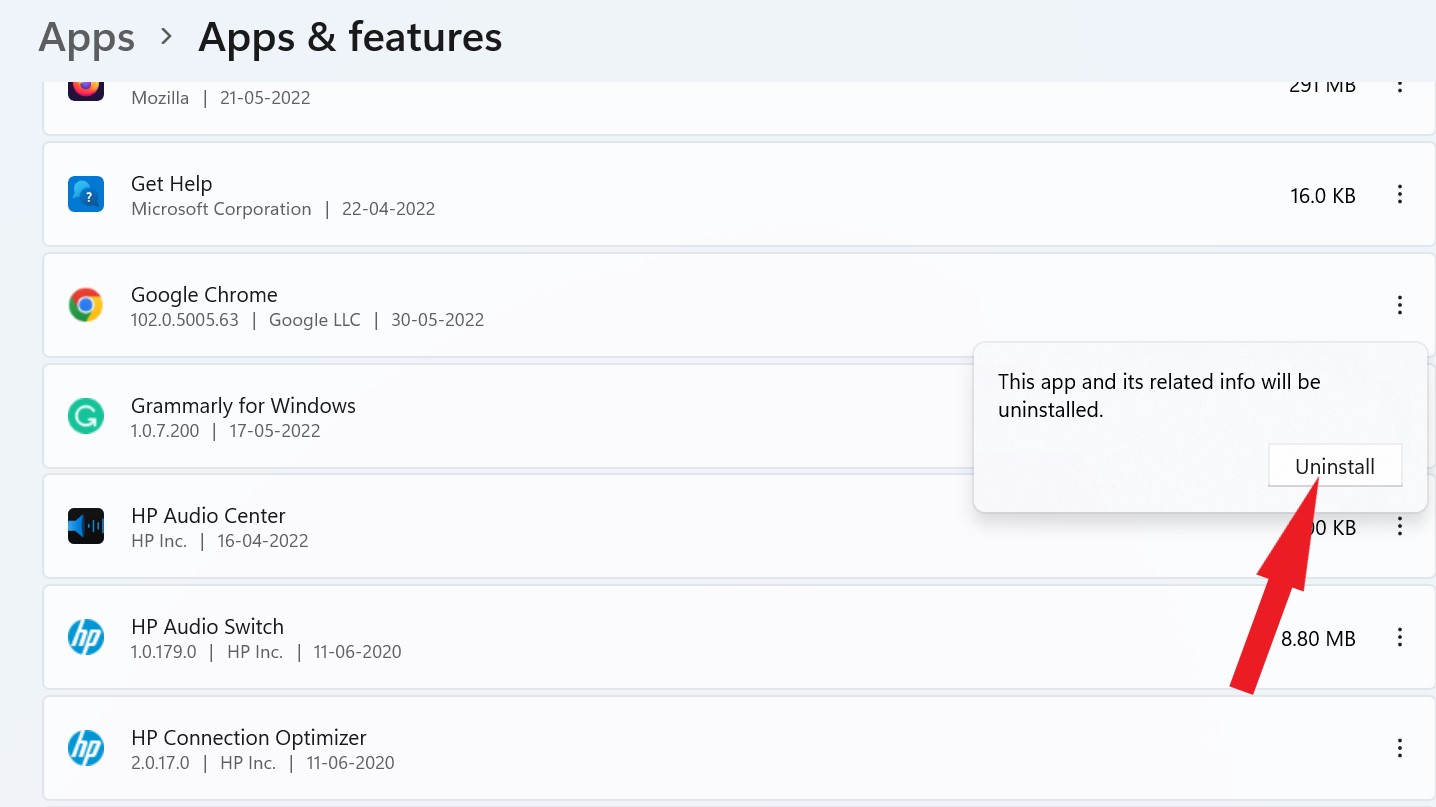Viewport: 1436px width, 807px height.
Task: Click the Apps & features page heading
Action: (x=350, y=38)
